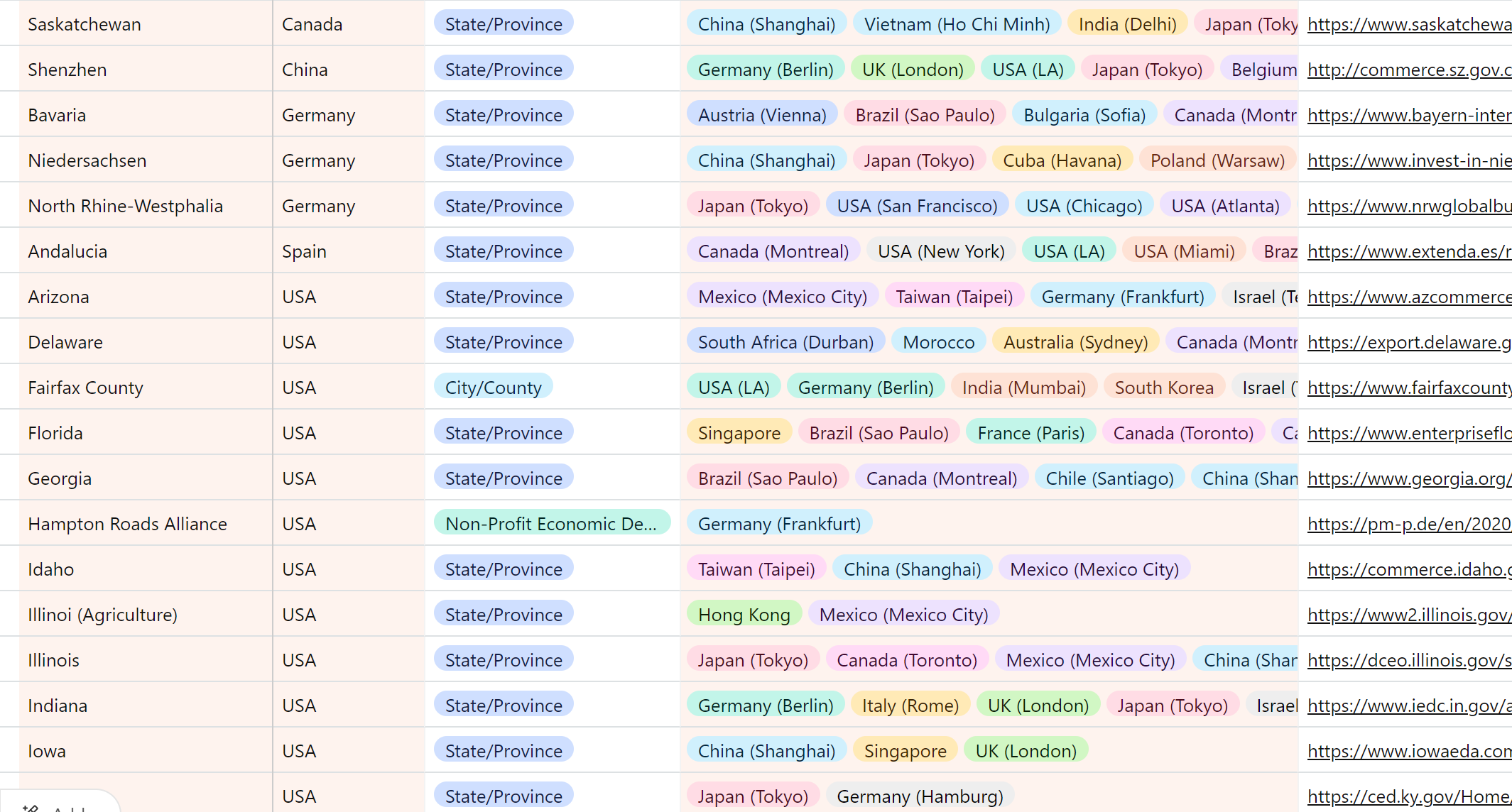Click the Add button icon at bottom-left
The height and width of the screenshot is (812, 1512).
(x=30, y=808)
